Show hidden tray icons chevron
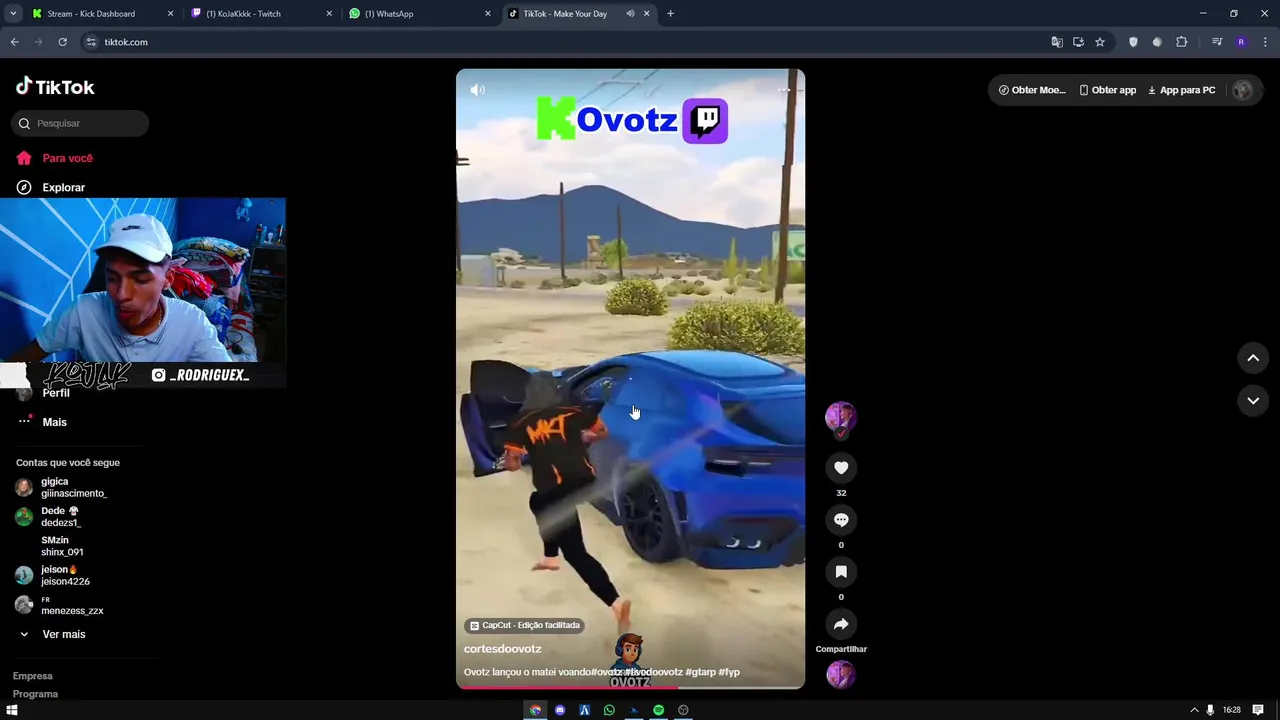This screenshot has height=720, width=1280. coord(1193,710)
